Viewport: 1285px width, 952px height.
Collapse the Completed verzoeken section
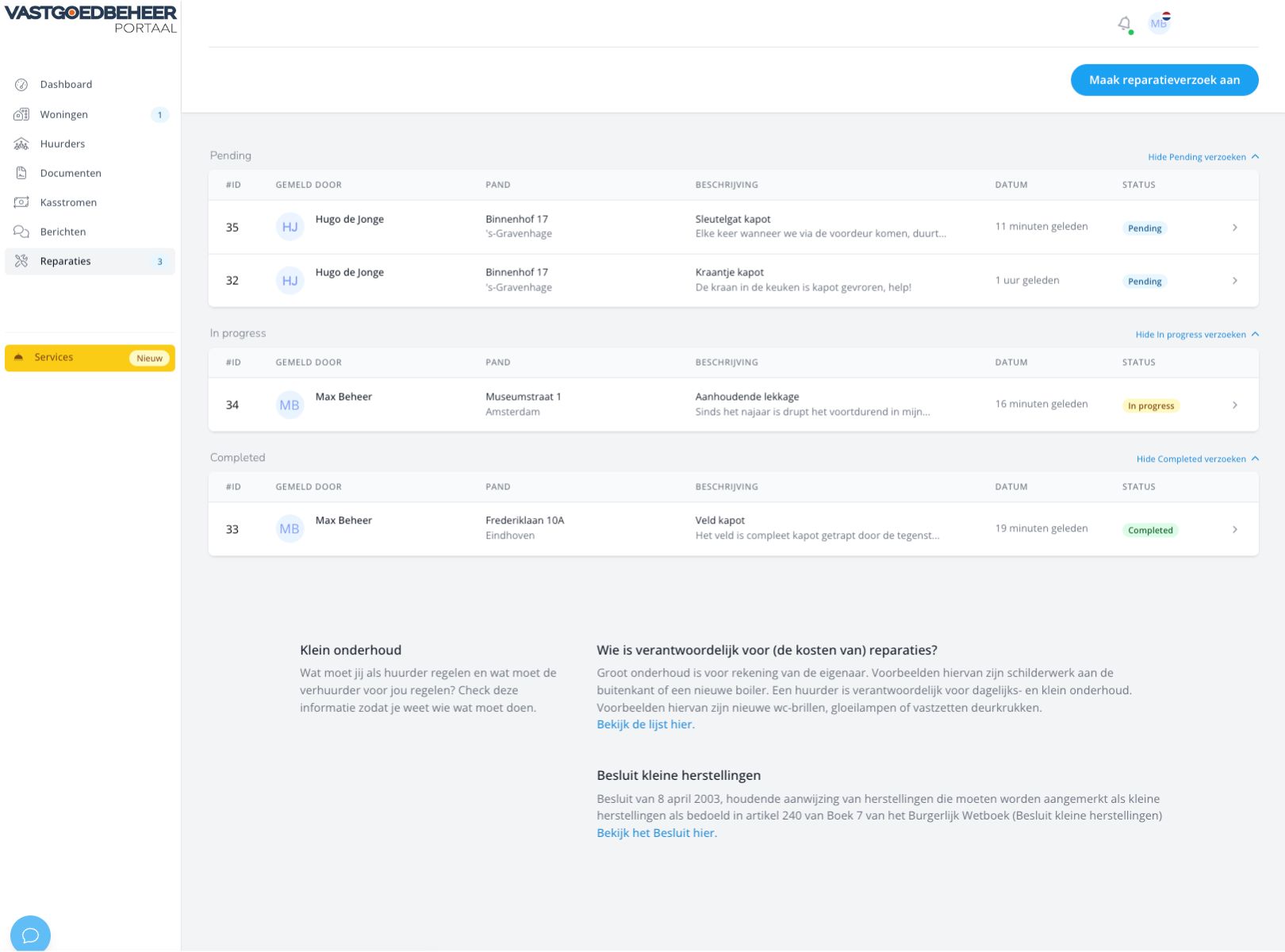[1197, 459]
